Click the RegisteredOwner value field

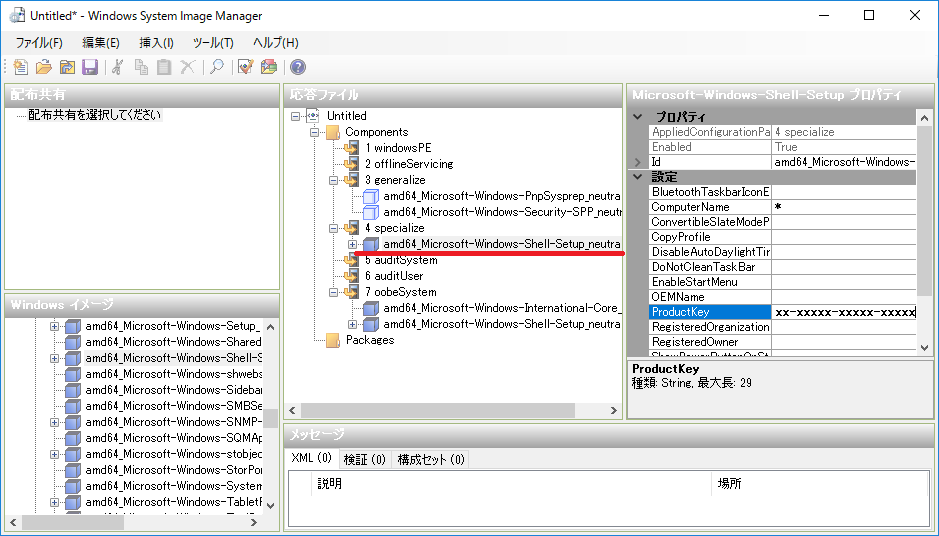click(x=844, y=342)
